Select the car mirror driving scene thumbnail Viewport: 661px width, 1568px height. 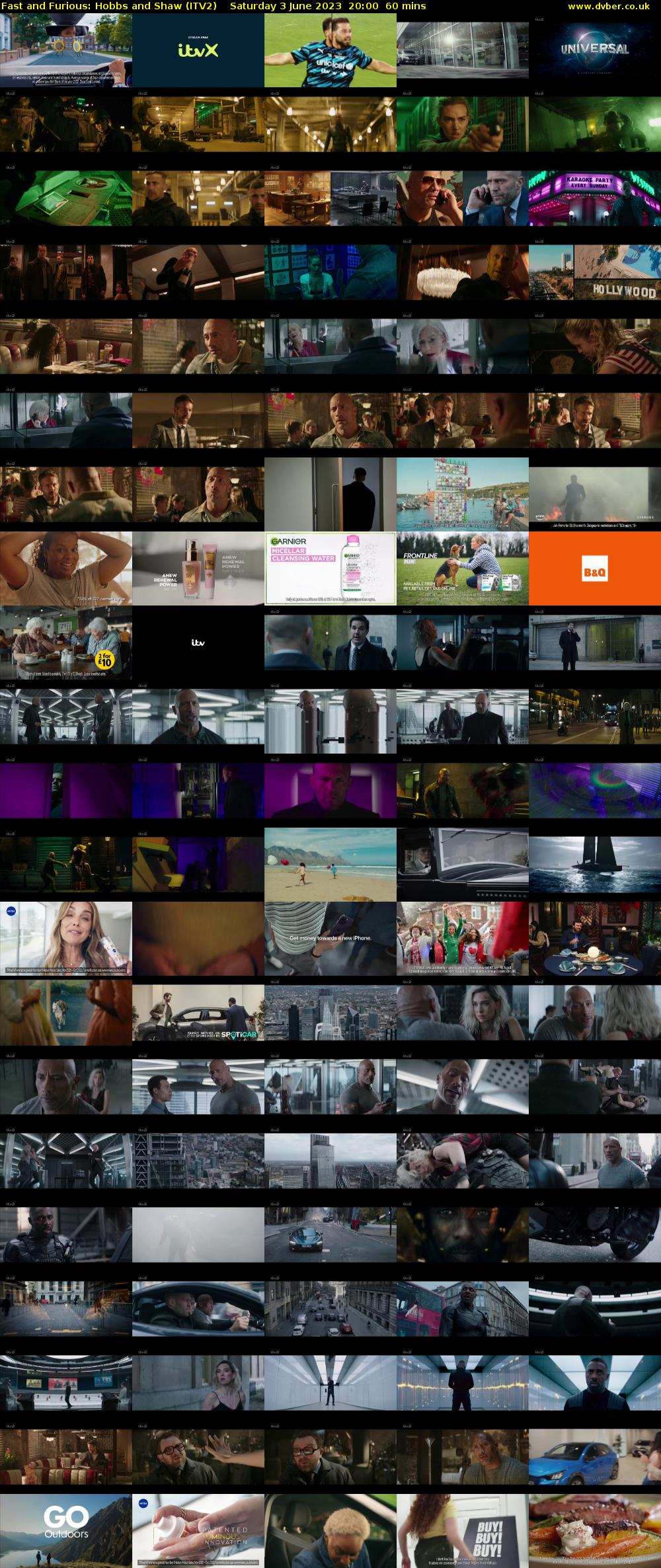tap(66, 50)
